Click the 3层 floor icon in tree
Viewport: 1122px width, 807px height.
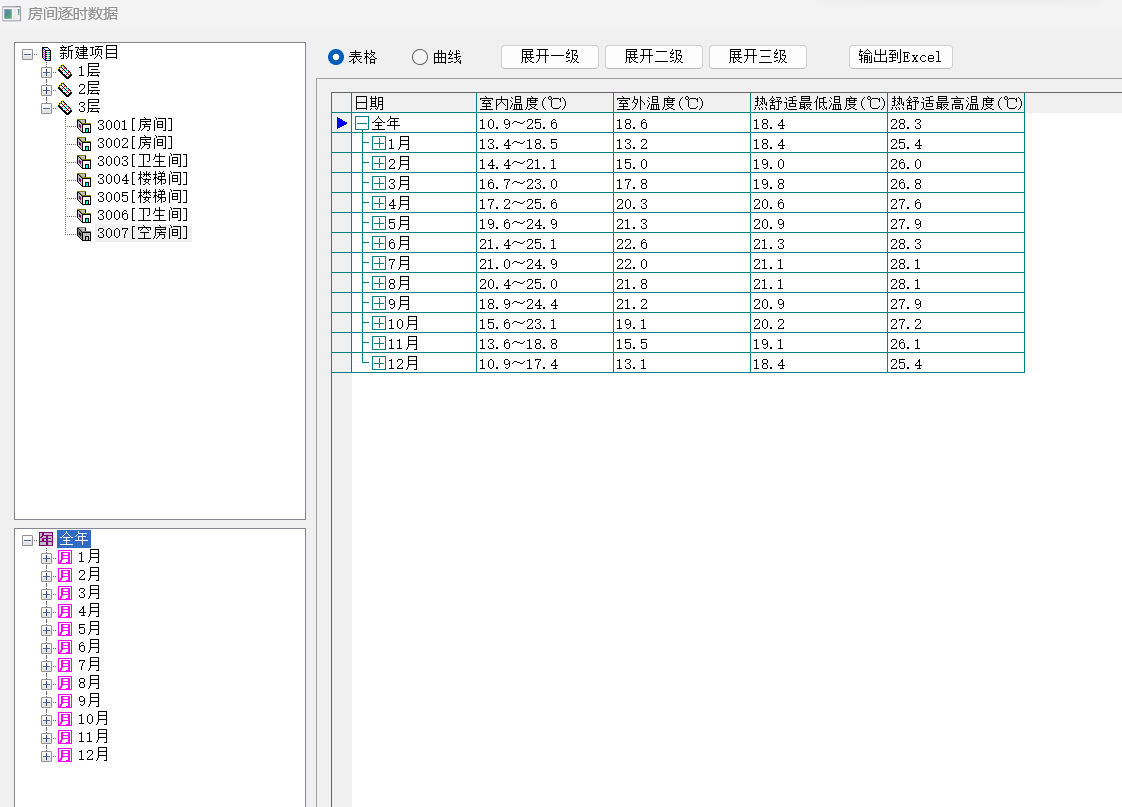pos(65,108)
